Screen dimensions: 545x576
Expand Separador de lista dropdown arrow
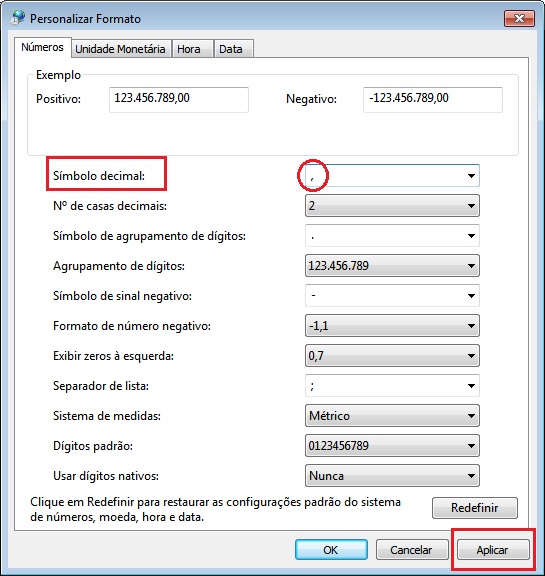tap(471, 386)
